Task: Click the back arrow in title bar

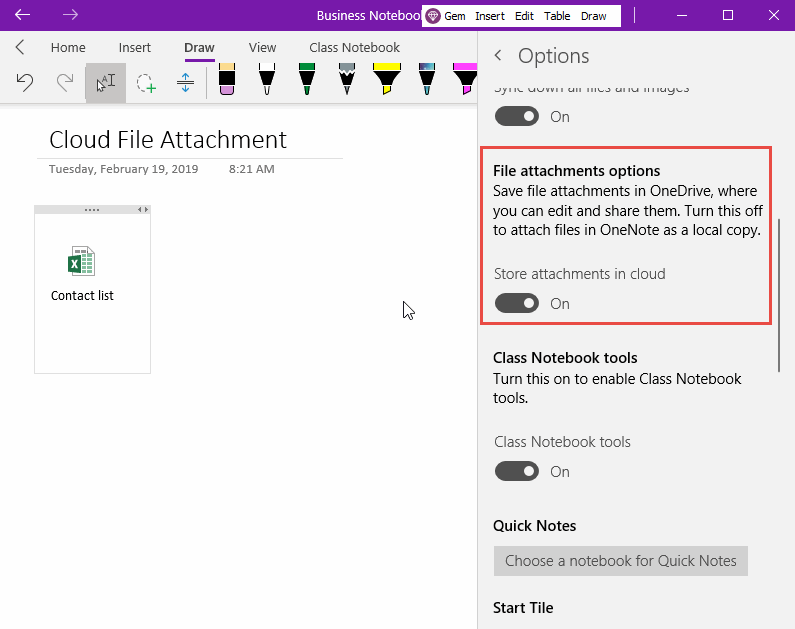Action: (22, 15)
